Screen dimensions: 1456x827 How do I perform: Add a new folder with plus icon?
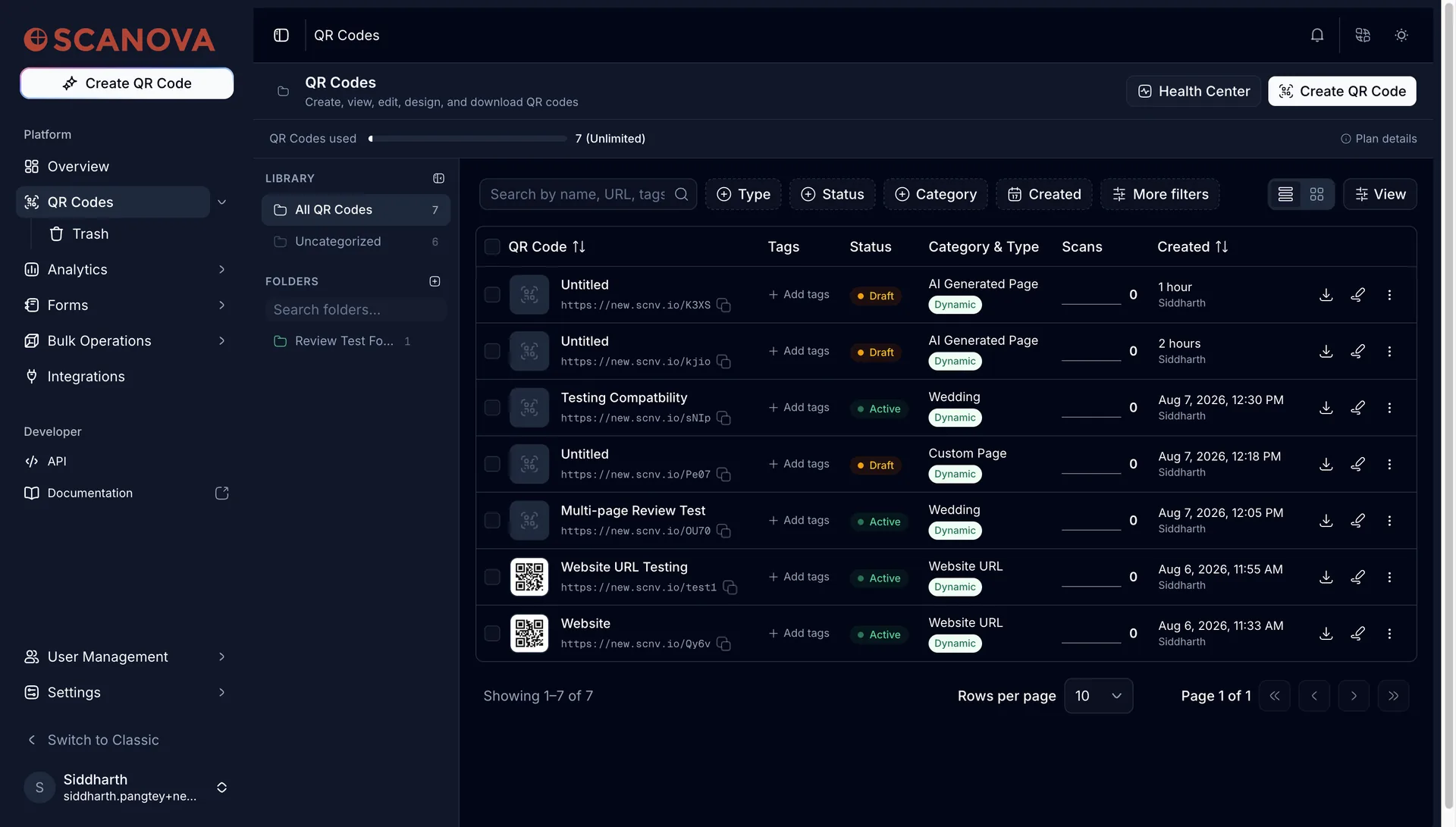click(435, 281)
